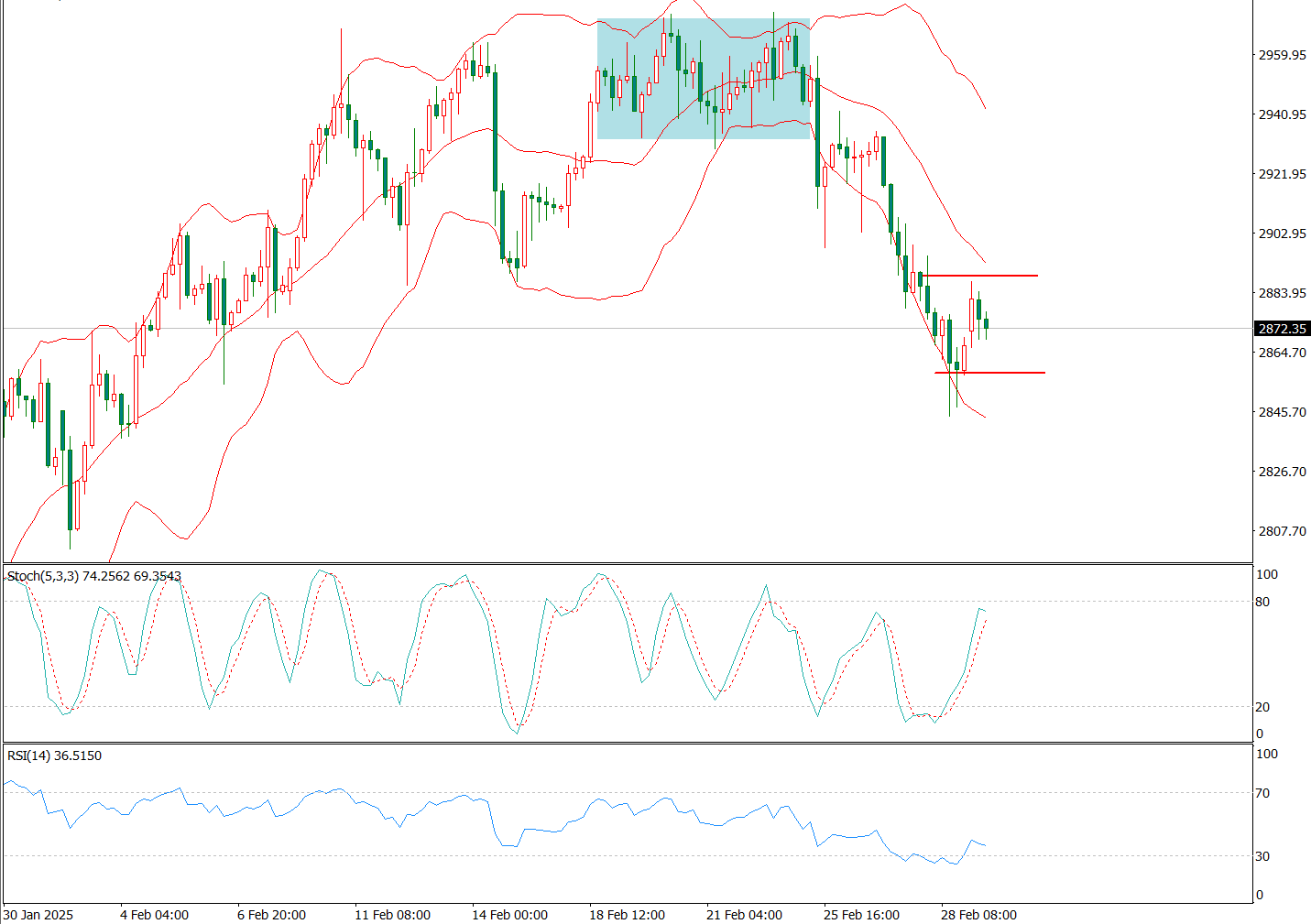1311x924 pixels.
Task: Click the Stochastic 80 level axis label
Action: pyautogui.click(x=1262, y=602)
